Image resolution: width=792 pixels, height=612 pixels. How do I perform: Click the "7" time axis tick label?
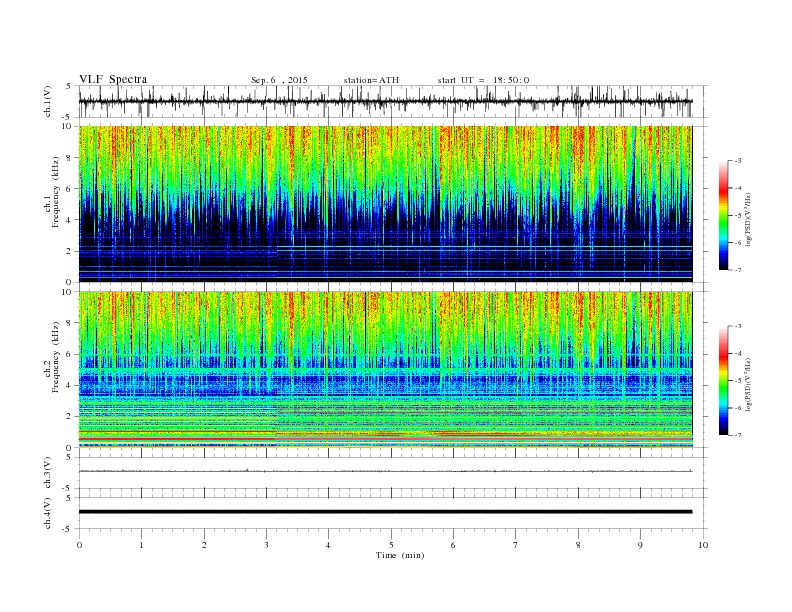pyautogui.click(x=516, y=545)
